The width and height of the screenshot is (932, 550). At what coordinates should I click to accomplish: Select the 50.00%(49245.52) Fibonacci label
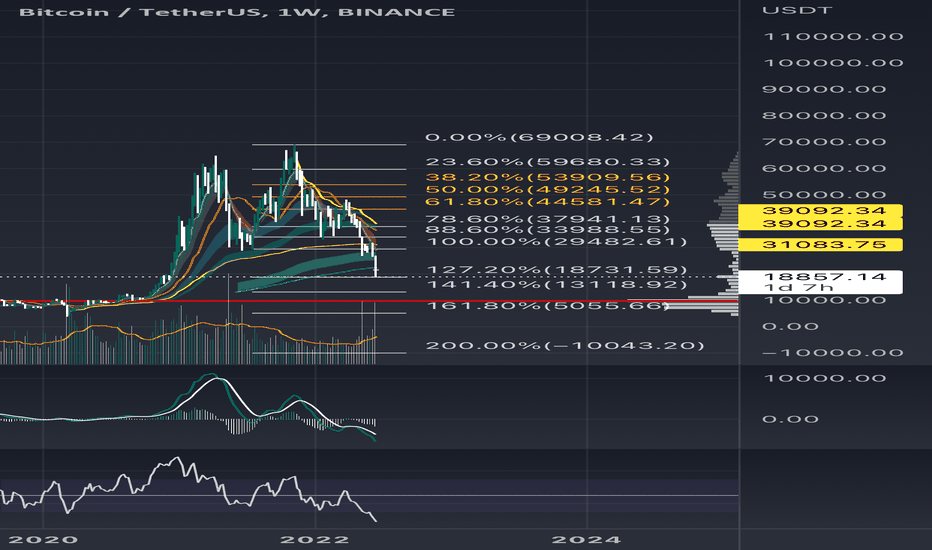pyautogui.click(x=547, y=190)
